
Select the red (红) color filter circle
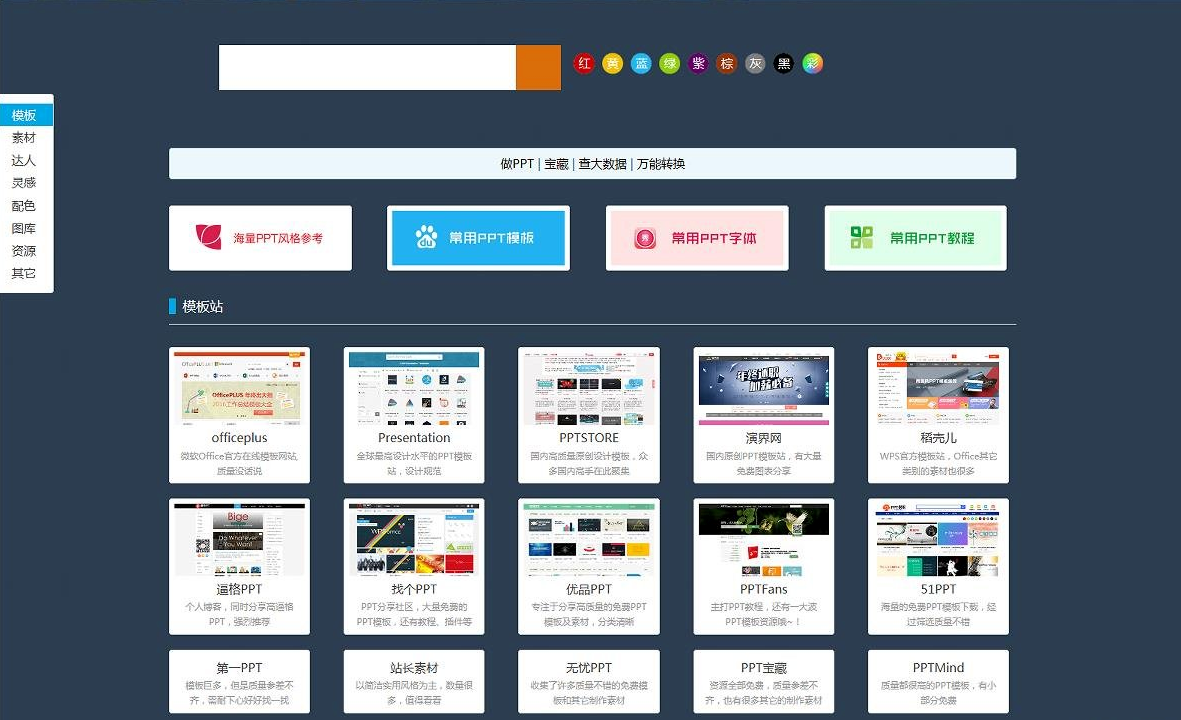click(584, 63)
